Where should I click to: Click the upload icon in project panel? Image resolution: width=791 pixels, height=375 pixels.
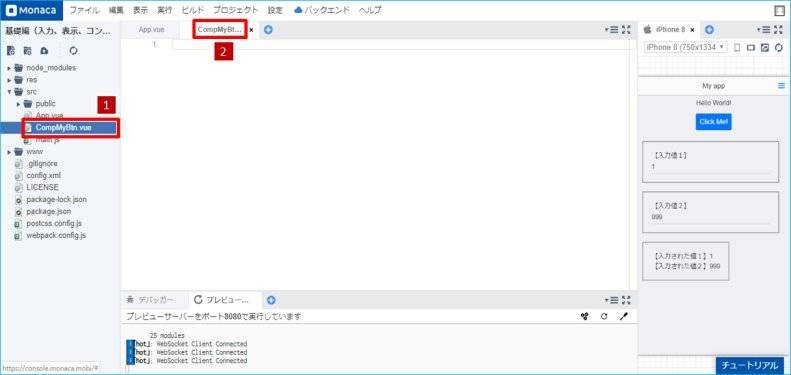click(x=44, y=51)
